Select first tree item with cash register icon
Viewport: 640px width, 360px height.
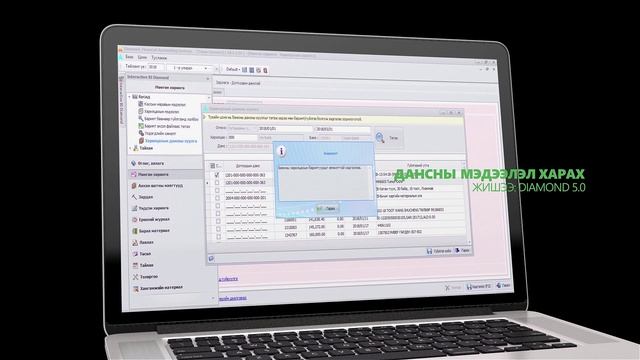[165, 104]
